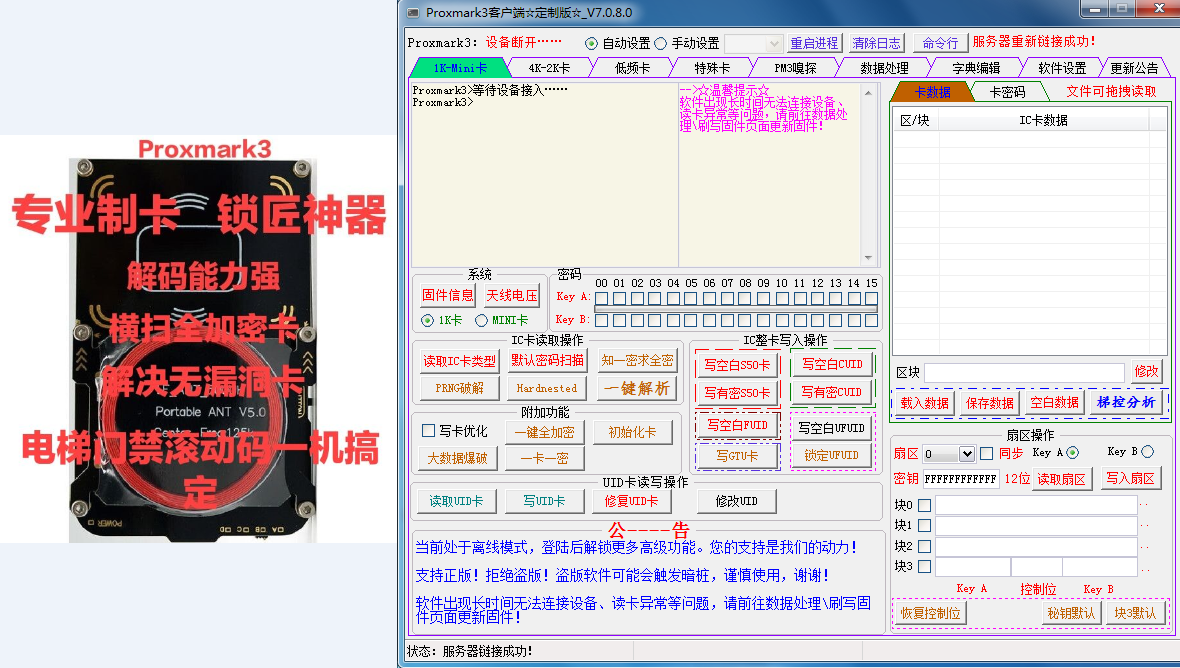Switch to the 1K-Mini卡 tab
This screenshot has height=668, width=1180.
pos(460,68)
